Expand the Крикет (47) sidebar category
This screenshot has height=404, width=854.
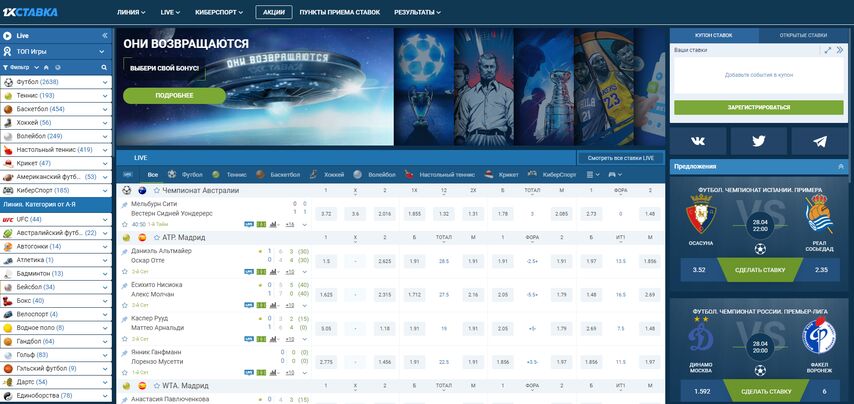tap(105, 163)
